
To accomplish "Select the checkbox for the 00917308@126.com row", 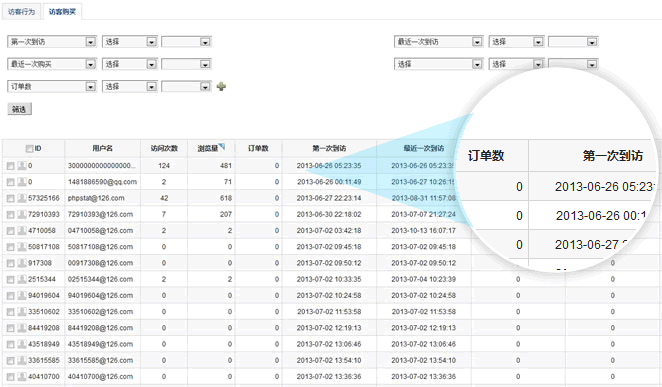I will (11, 264).
